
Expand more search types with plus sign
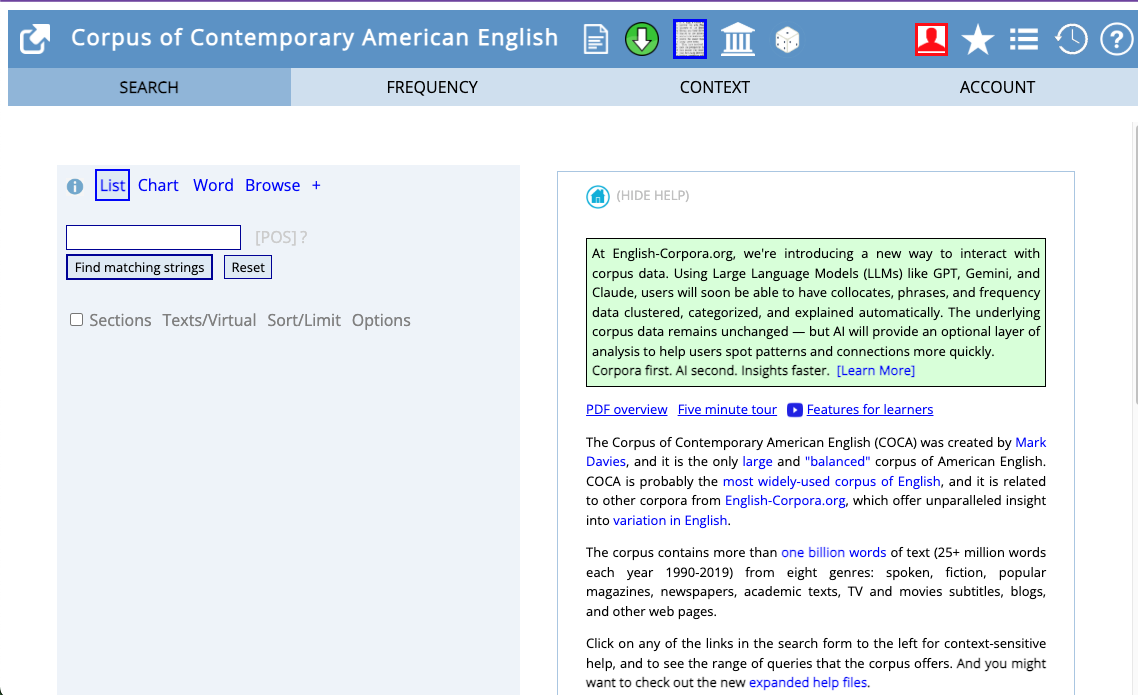pos(316,185)
